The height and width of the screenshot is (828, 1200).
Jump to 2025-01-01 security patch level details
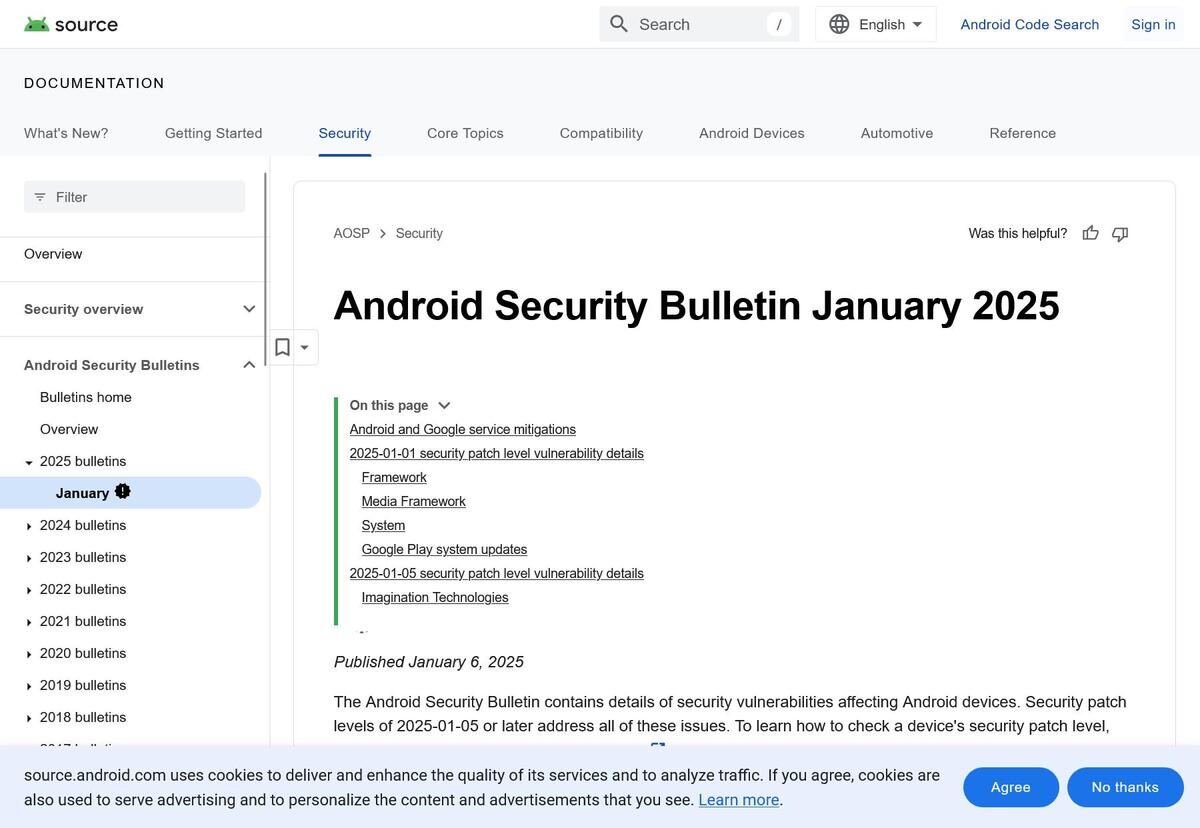point(497,453)
